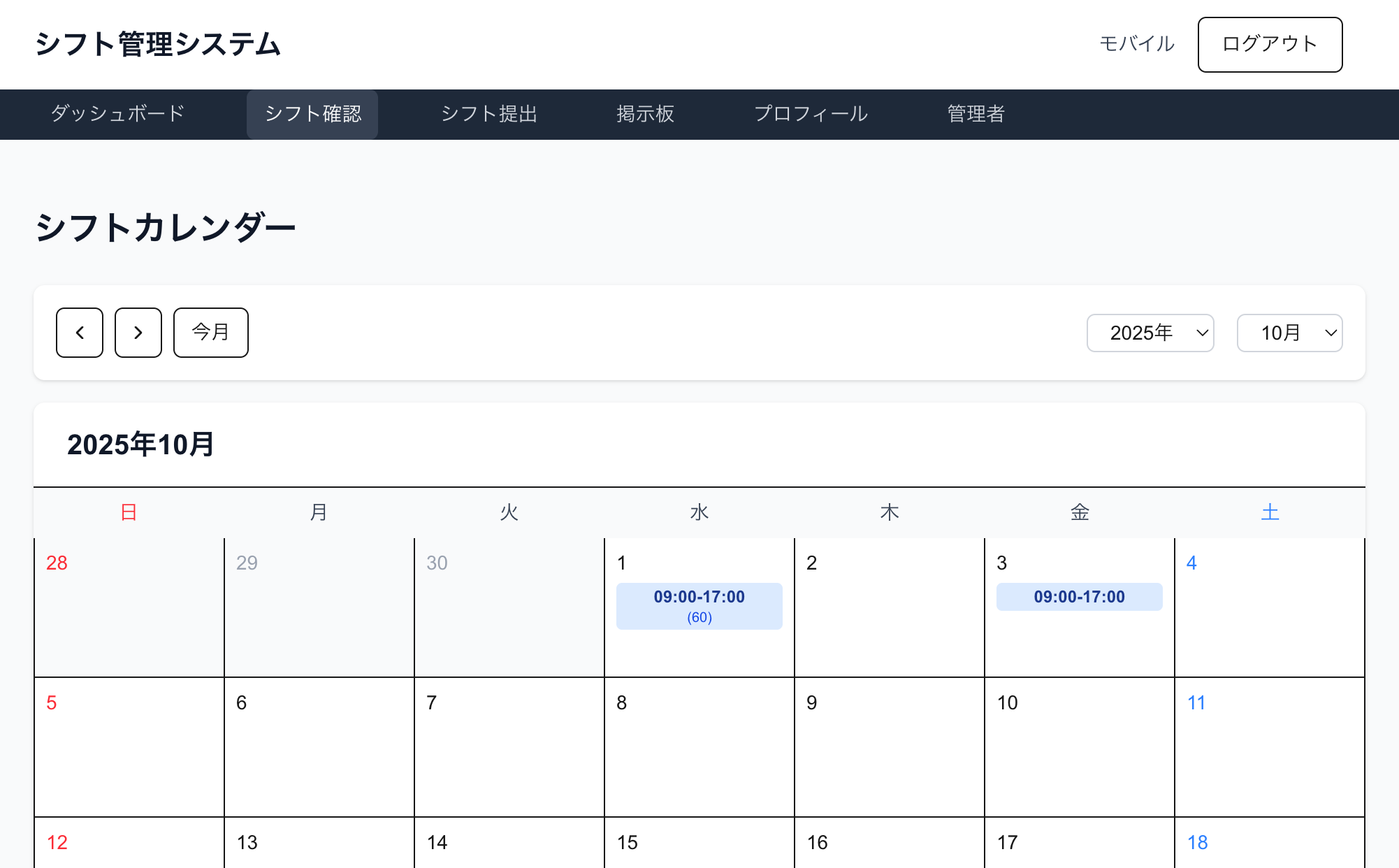Click the 09:00-17:00 shift on October 1

(699, 606)
